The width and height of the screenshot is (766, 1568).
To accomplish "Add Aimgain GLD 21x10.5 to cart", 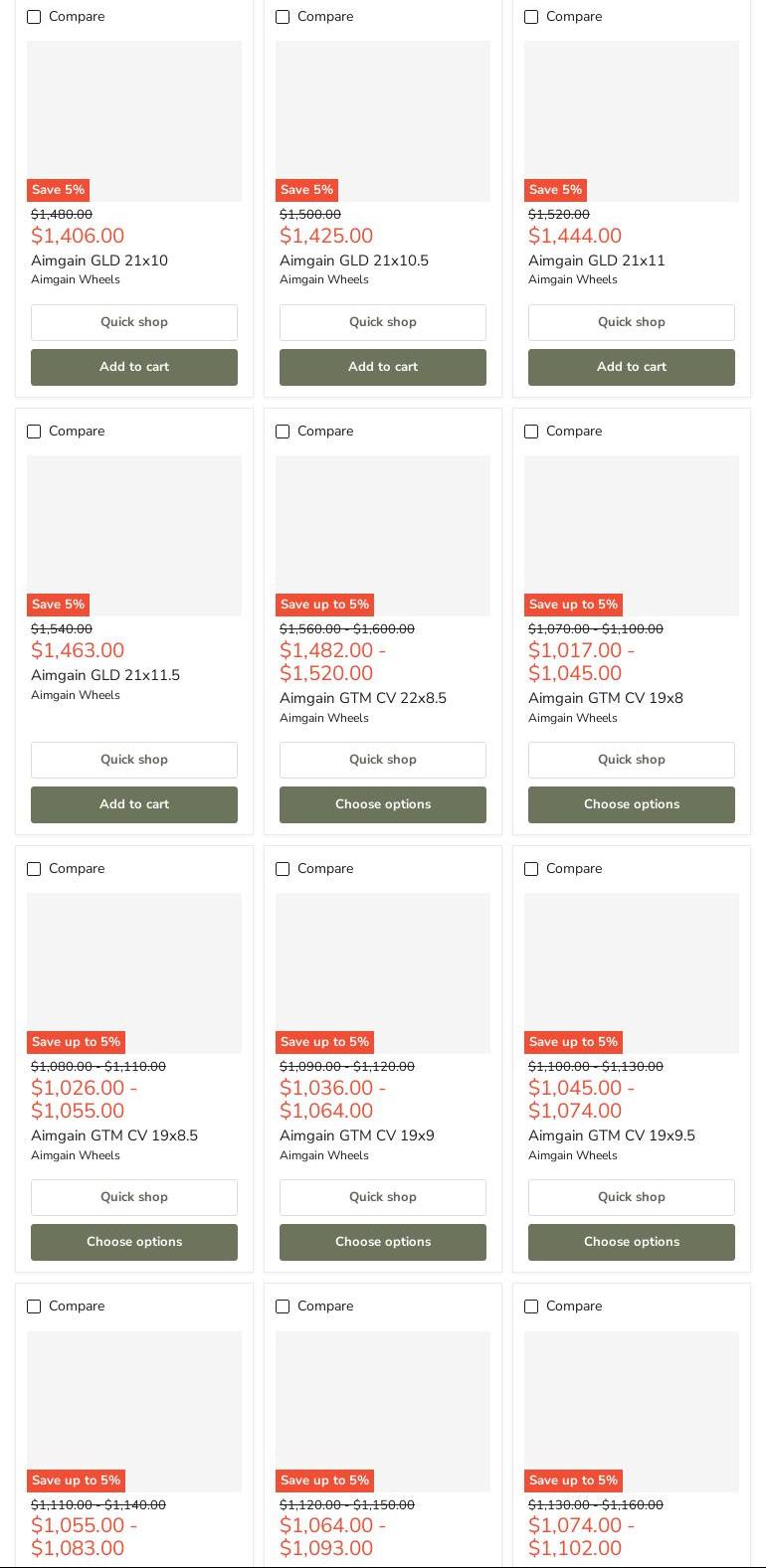I will (383, 367).
